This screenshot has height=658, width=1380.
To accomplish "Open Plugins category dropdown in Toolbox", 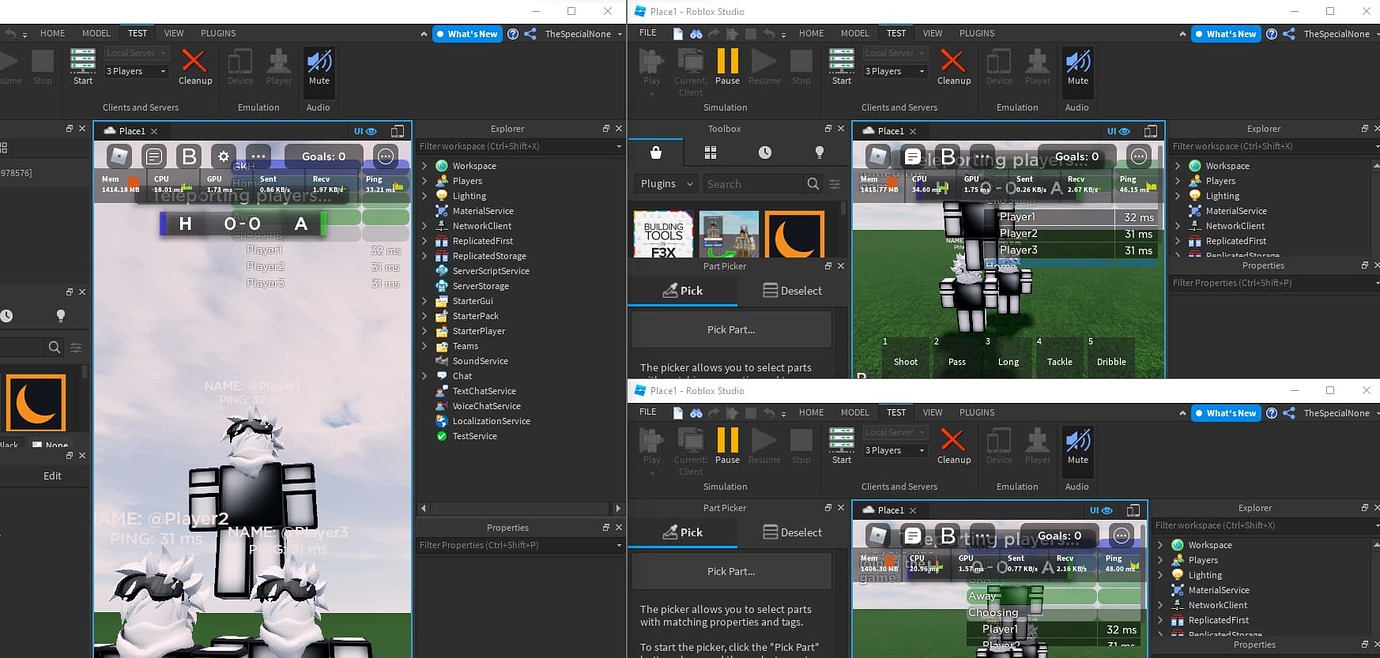I will click(666, 184).
